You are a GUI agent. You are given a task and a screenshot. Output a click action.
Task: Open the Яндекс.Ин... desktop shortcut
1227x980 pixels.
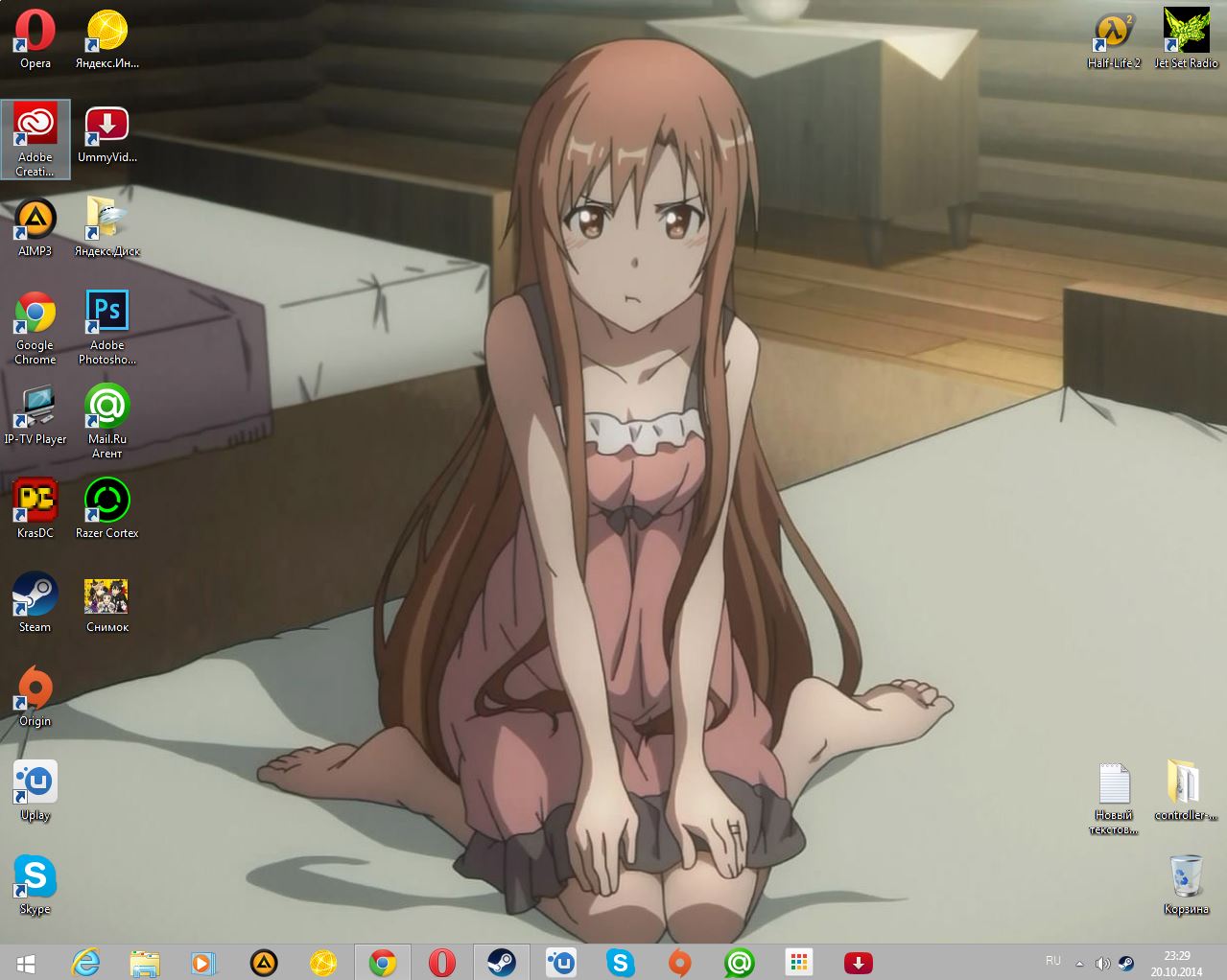coord(107,38)
